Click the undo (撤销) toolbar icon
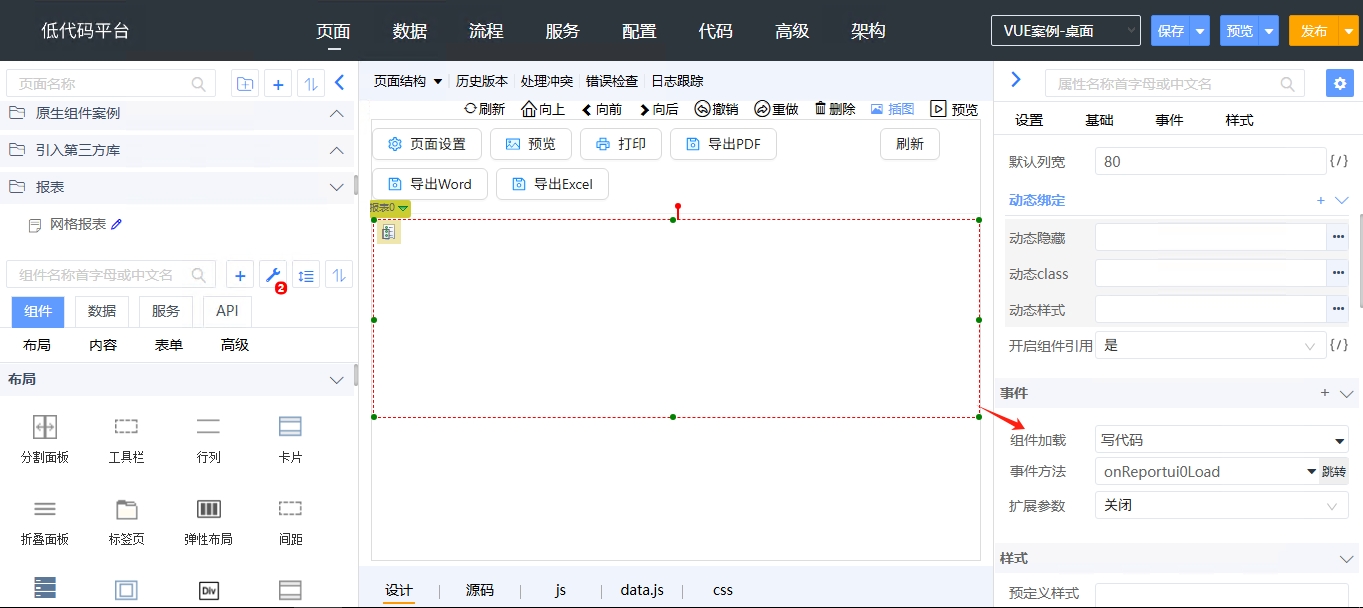The width and height of the screenshot is (1363, 608). click(x=703, y=109)
